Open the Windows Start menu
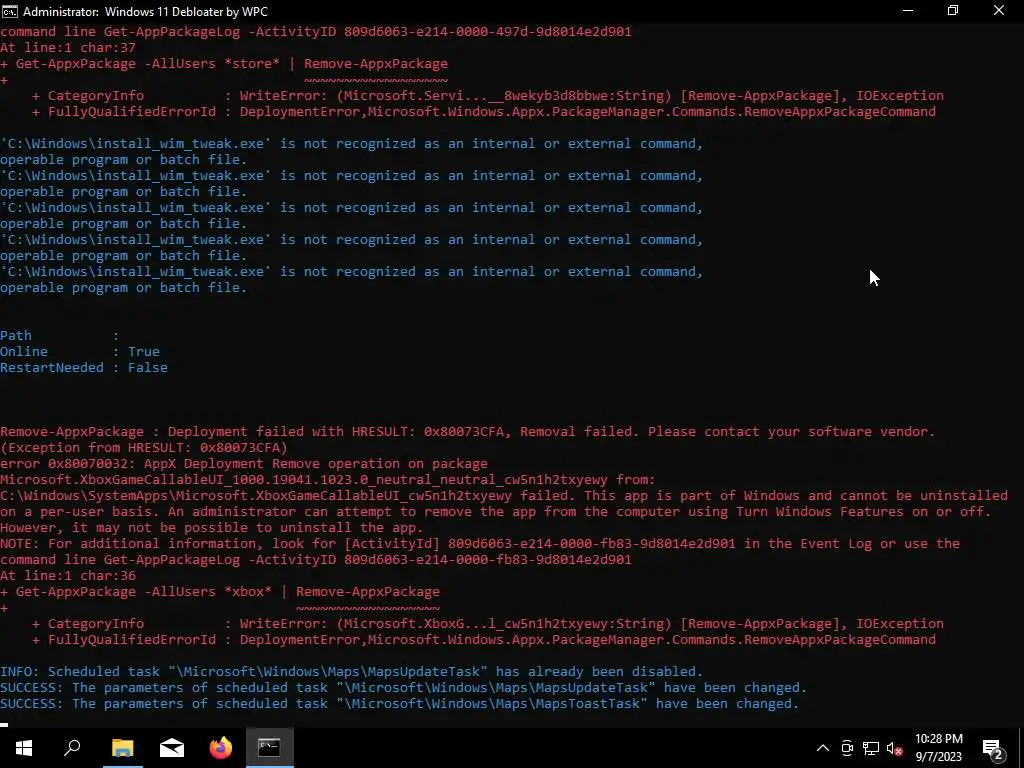The image size is (1024, 768). click(24, 748)
